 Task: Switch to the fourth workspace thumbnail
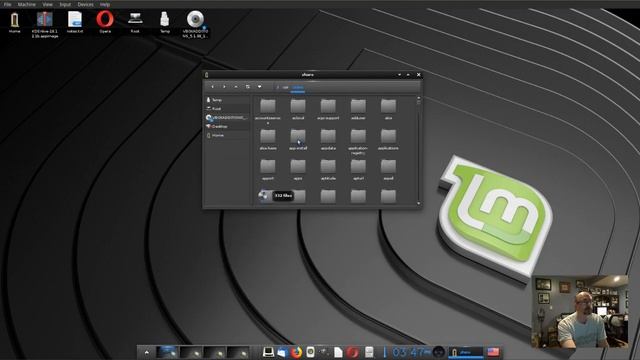click(238, 352)
